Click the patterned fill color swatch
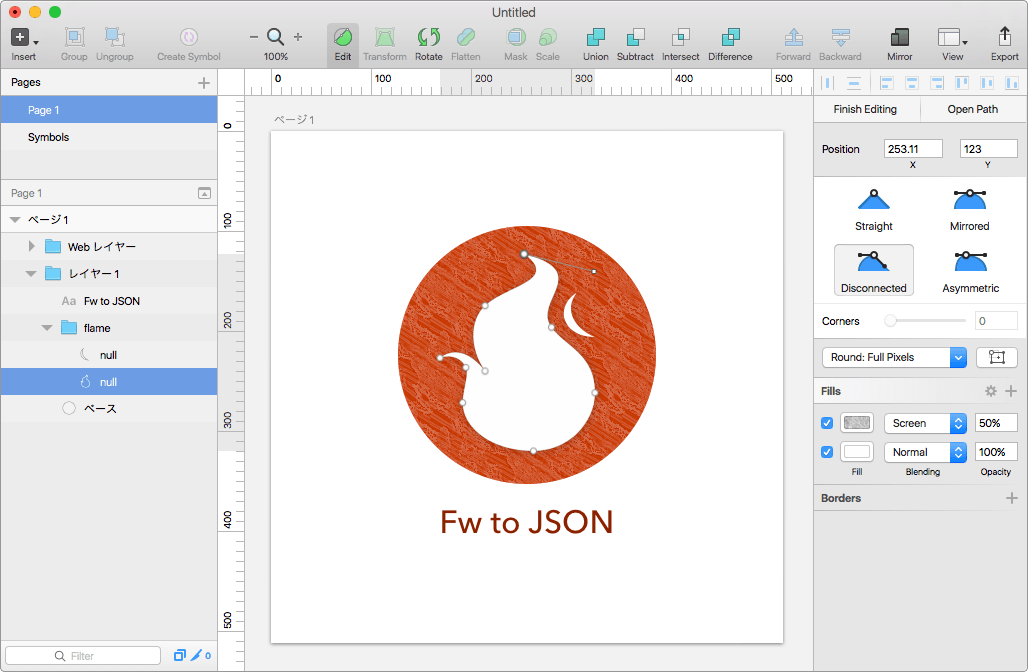1028x672 pixels. pos(857,423)
